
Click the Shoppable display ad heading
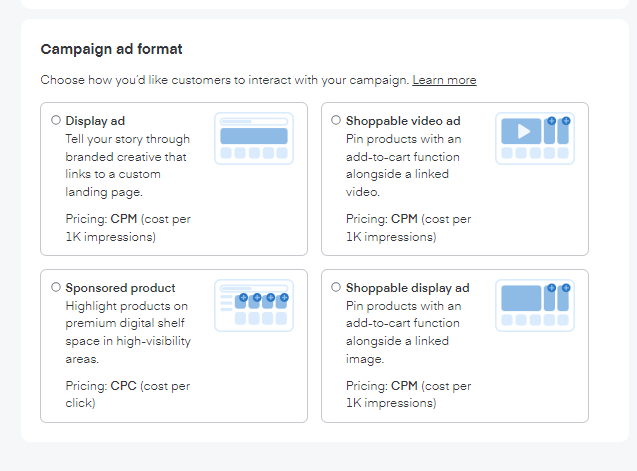(407, 288)
